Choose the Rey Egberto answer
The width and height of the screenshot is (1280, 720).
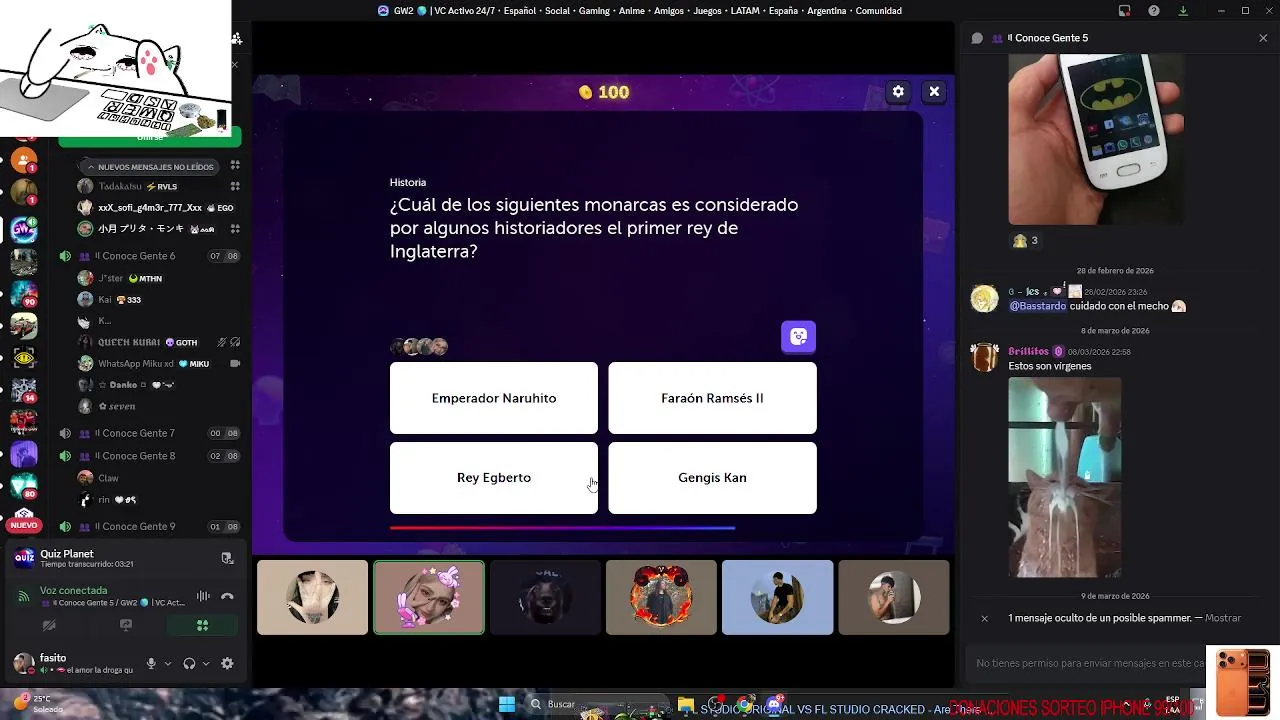point(494,478)
